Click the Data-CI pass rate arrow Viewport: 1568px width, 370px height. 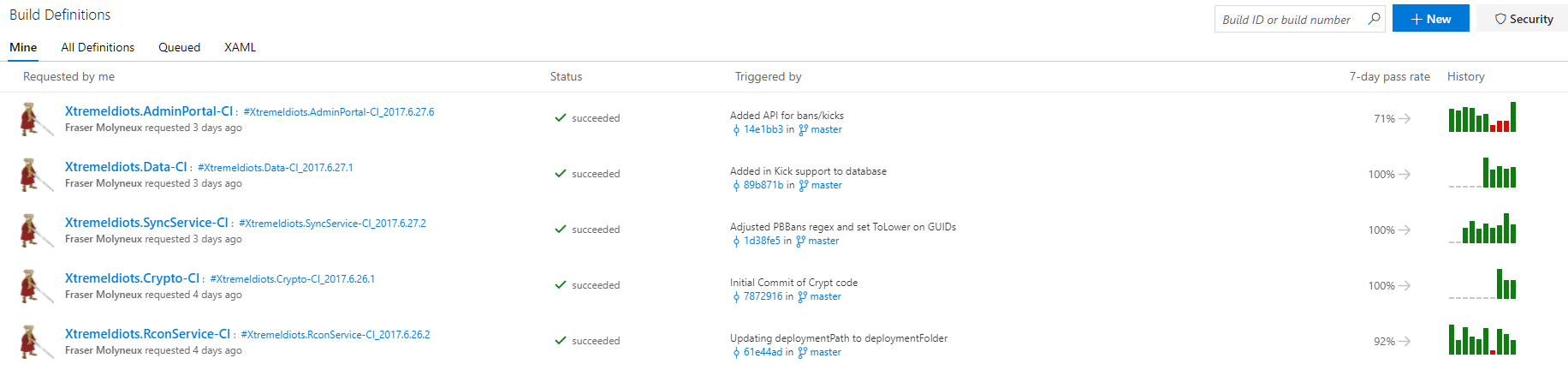(x=1405, y=175)
